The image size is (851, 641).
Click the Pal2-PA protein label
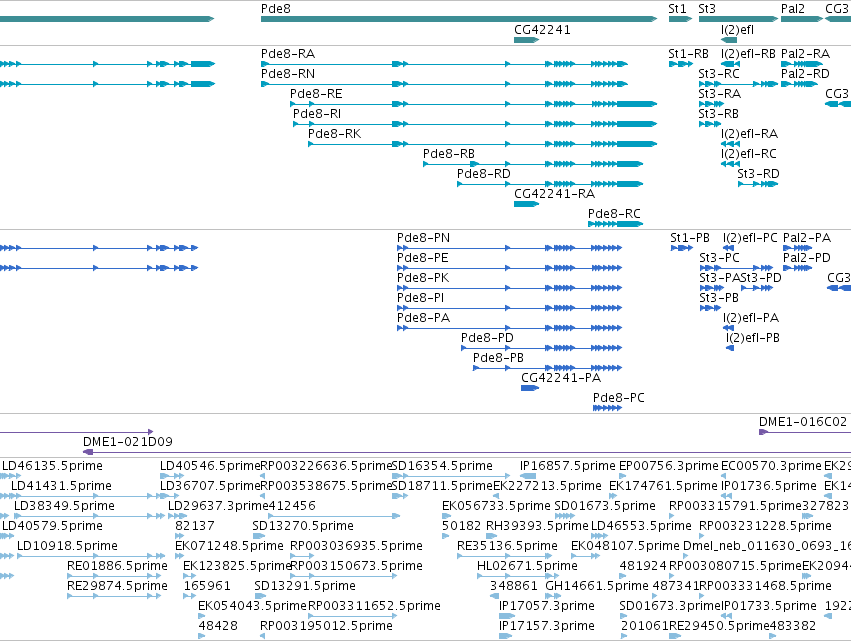coord(807,238)
